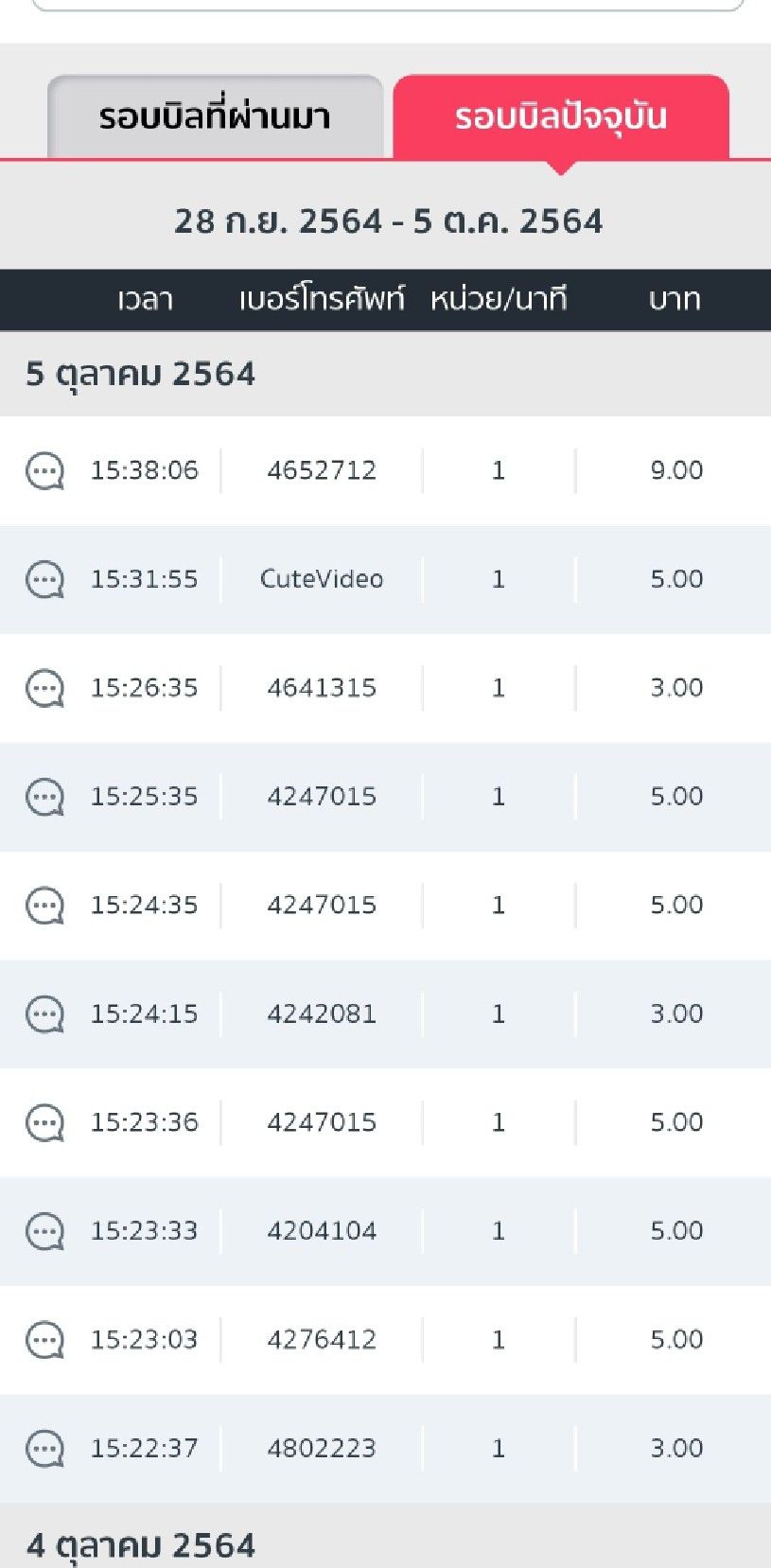Switch to รอบบิลที่ผ่านมา tab
Screen dimensions: 771x1568
215,117
